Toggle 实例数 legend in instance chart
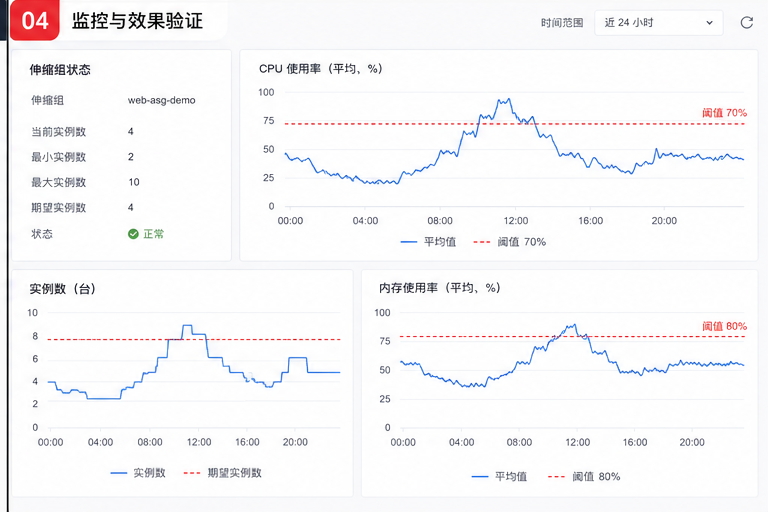768x512 pixels. coord(138,473)
